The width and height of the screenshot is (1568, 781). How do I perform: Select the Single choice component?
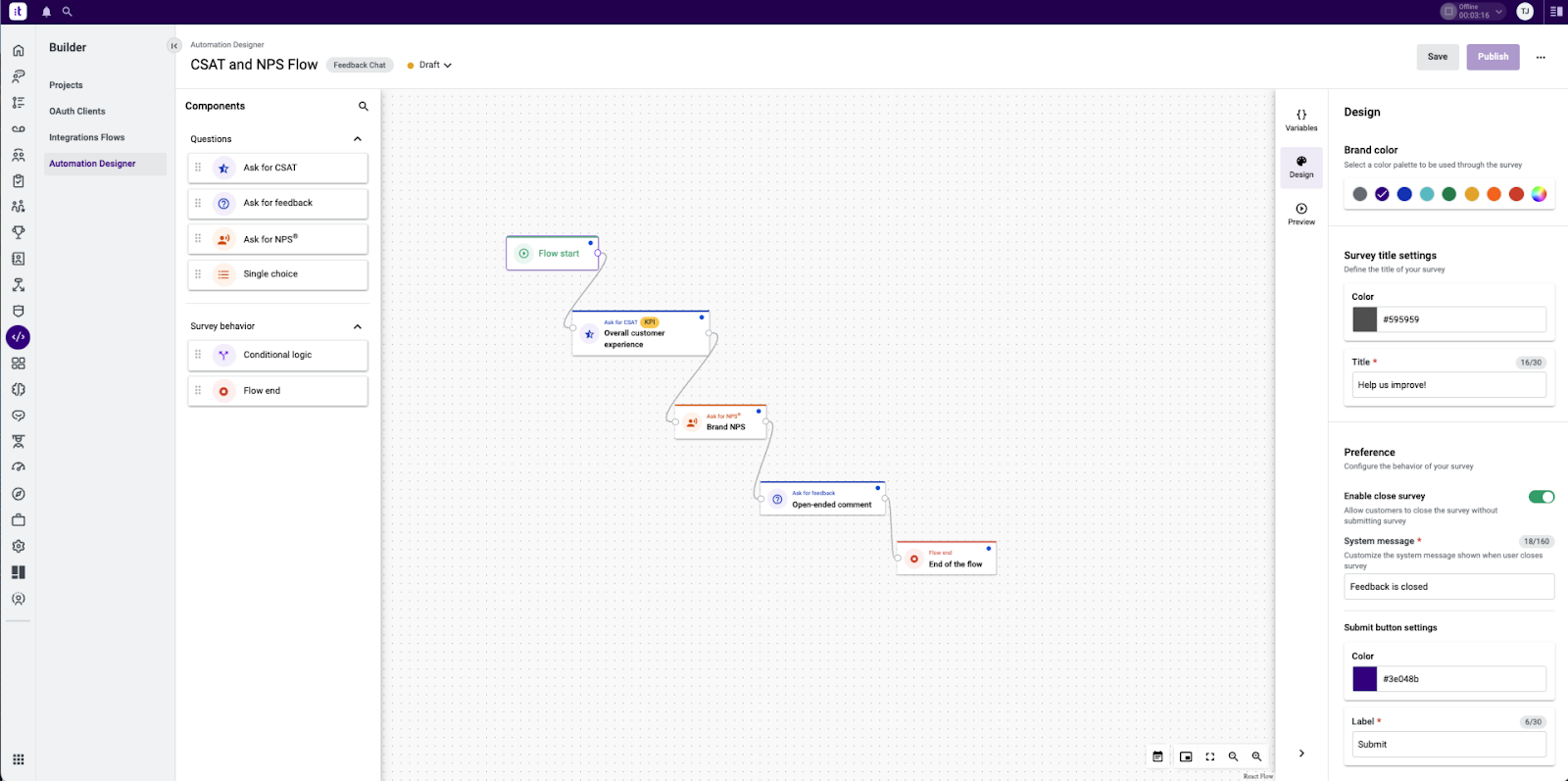click(277, 274)
